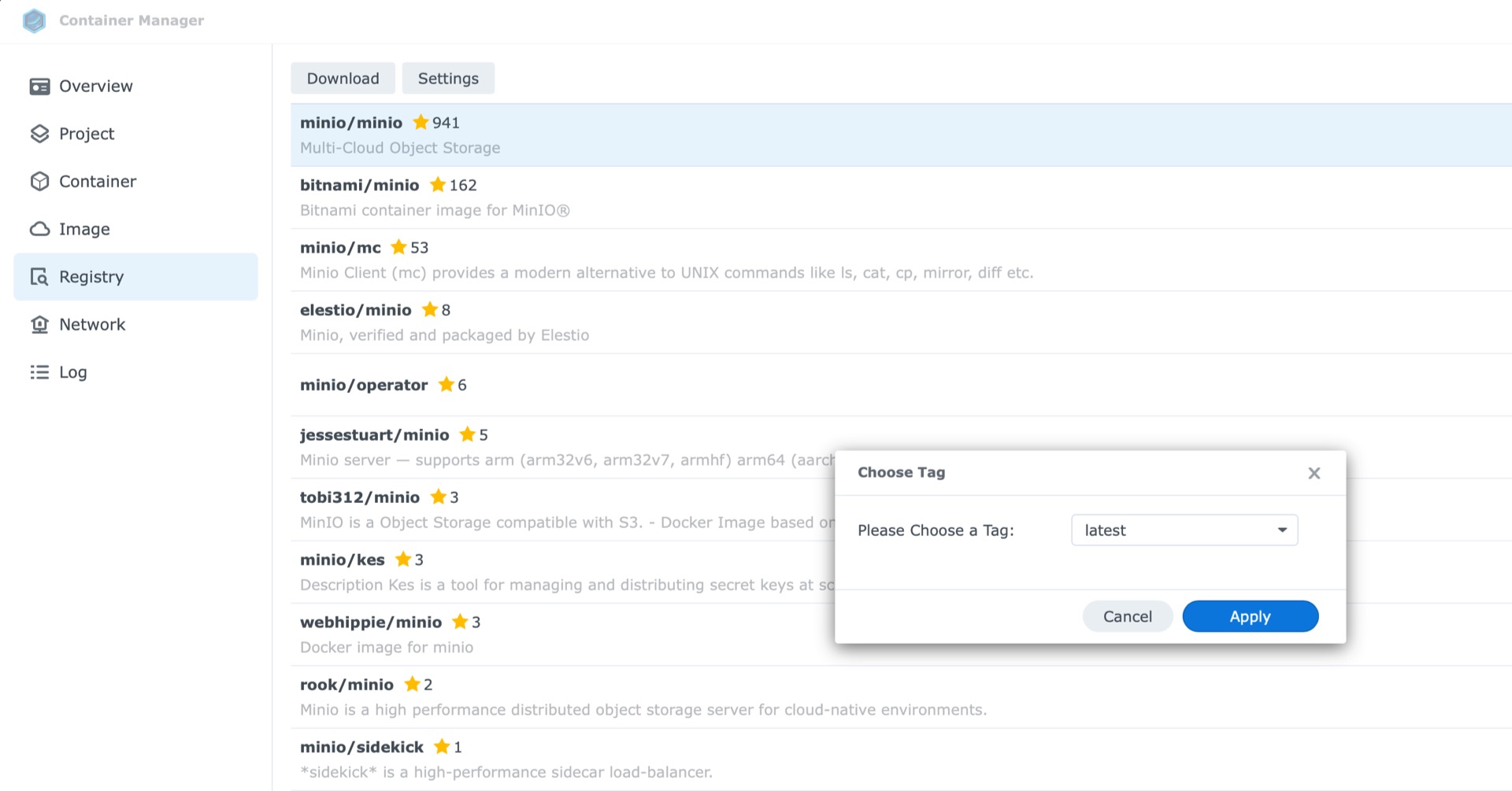Select the Registry menu item
The width and height of the screenshot is (1512, 791).
coord(135,277)
